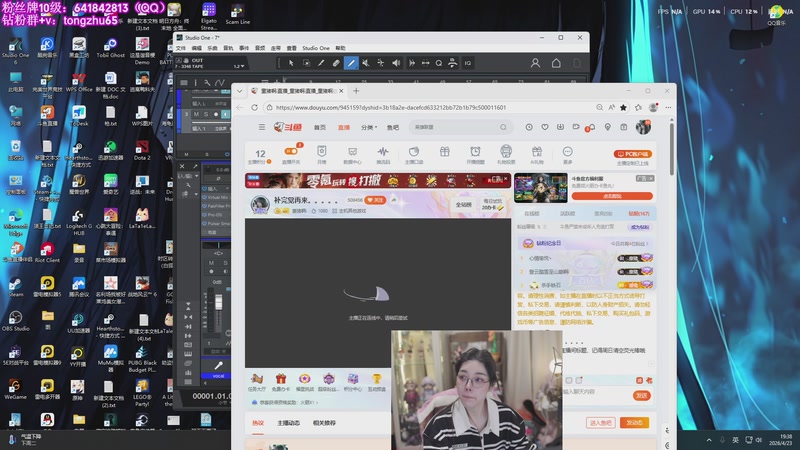Switch to 主播动态 tab below player
The width and height of the screenshot is (800, 450).
(289, 423)
